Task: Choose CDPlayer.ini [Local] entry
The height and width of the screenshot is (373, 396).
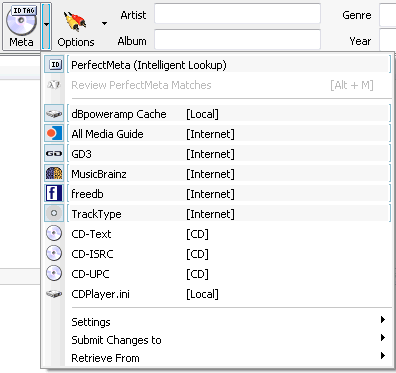Action: (228, 294)
